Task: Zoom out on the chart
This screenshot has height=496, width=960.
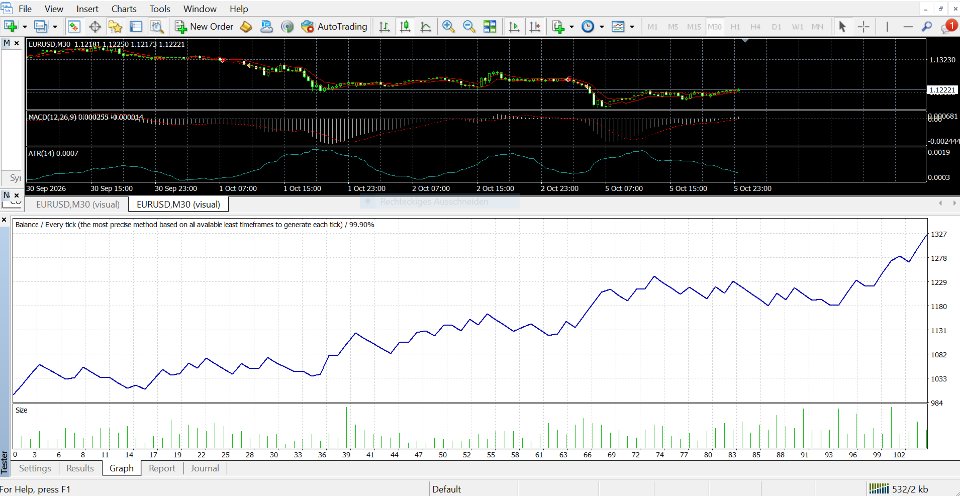Action: (x=469, y=26)
